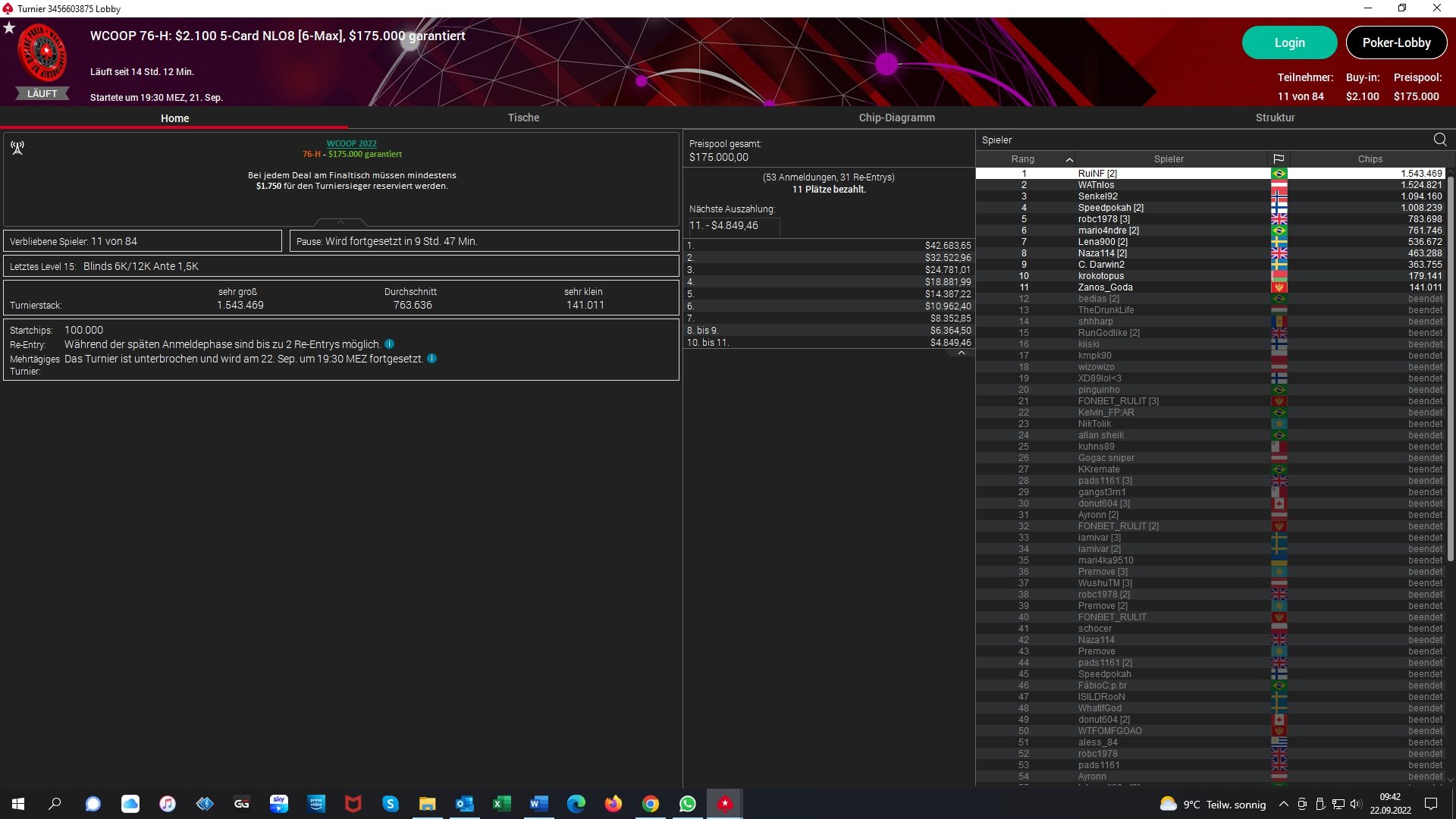Collapse the payout list chevron
The height and width of the screenshot is (819, 1456).
961,353
